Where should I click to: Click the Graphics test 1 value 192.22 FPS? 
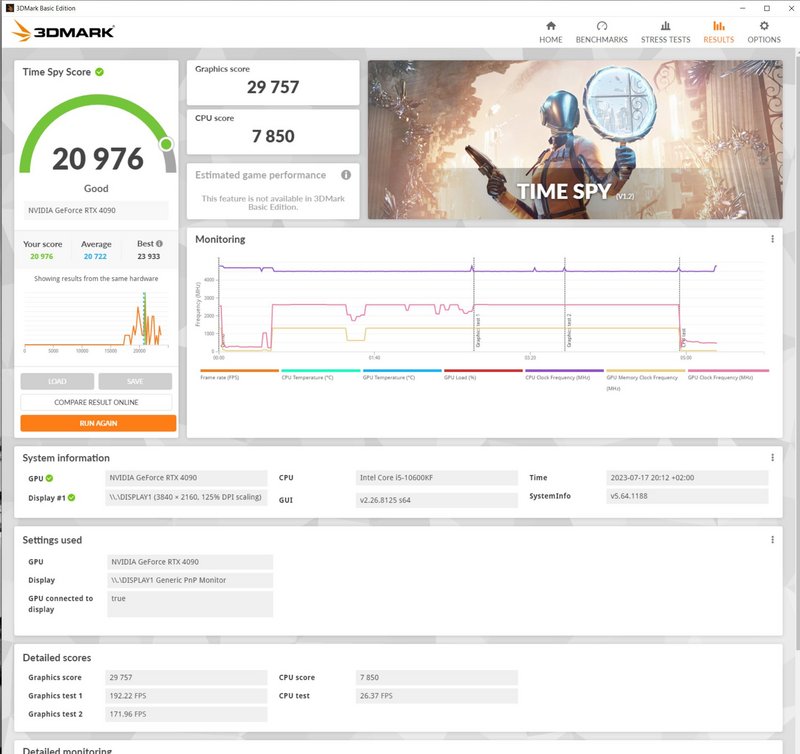tap(186, 696)
